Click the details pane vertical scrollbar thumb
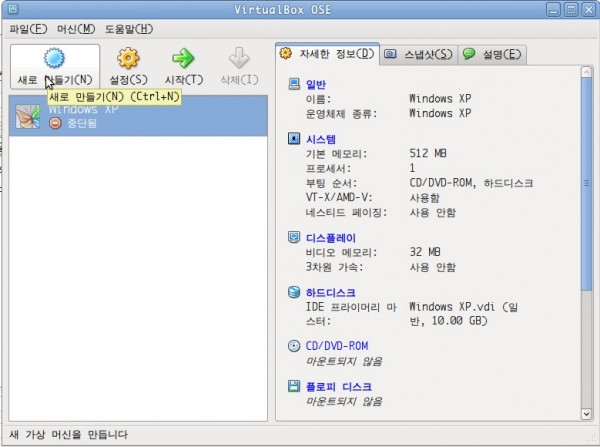 586,184
